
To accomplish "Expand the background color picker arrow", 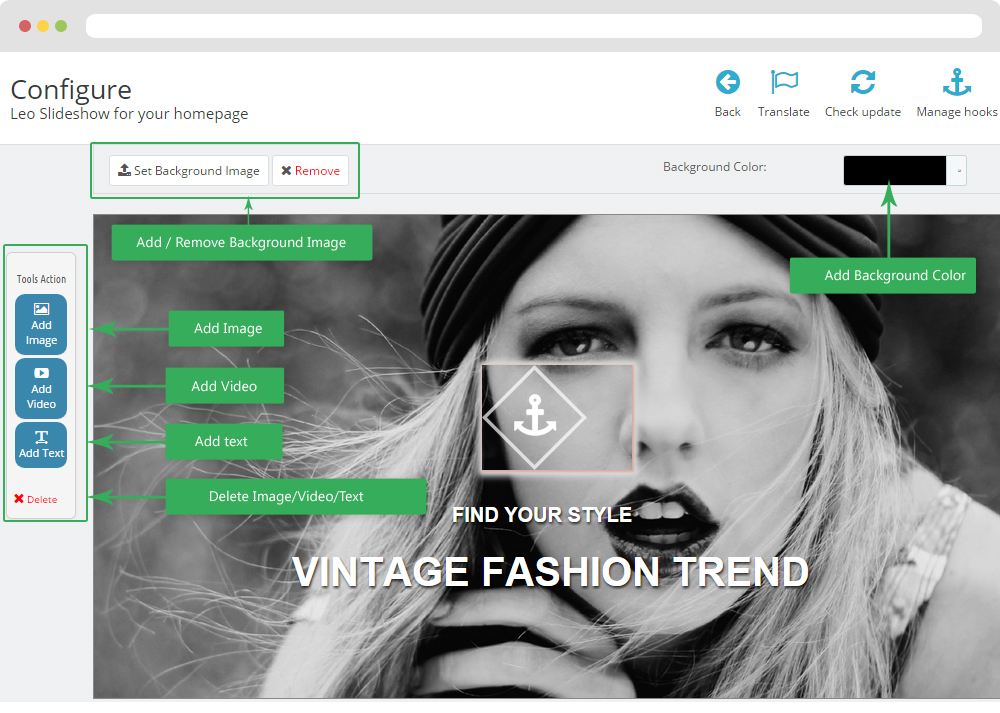I will click(958, 170).
